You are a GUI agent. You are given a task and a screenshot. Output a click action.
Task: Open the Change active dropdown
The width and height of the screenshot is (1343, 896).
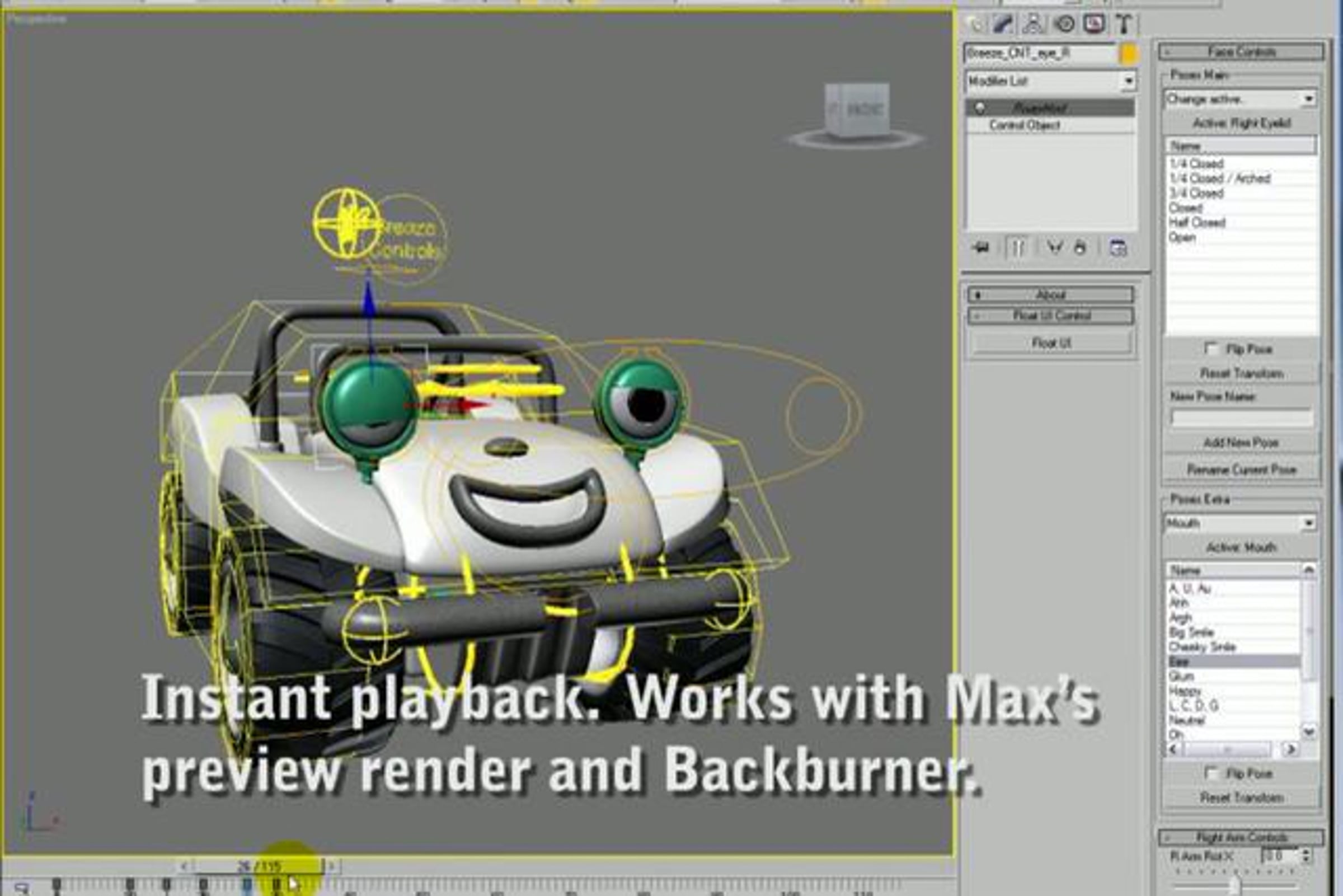coord(1240,100)
